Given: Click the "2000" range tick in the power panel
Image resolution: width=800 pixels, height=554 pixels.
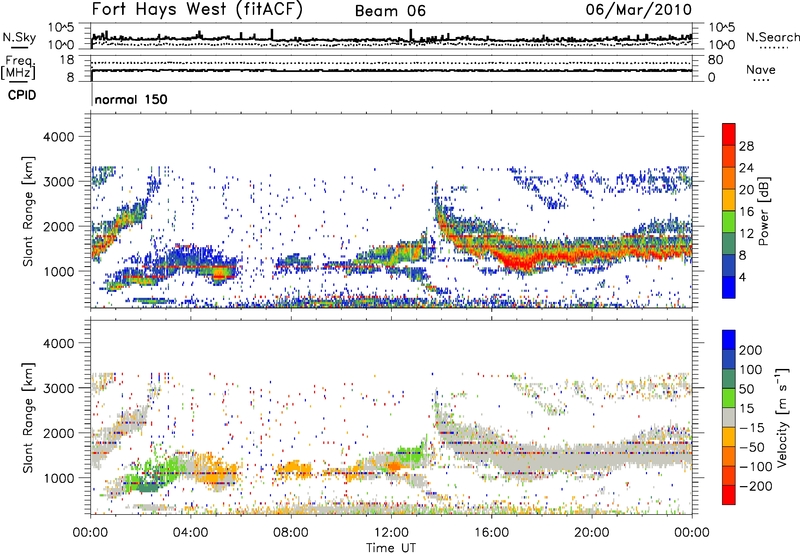Looking at the screenshot, I should [59, 226].
